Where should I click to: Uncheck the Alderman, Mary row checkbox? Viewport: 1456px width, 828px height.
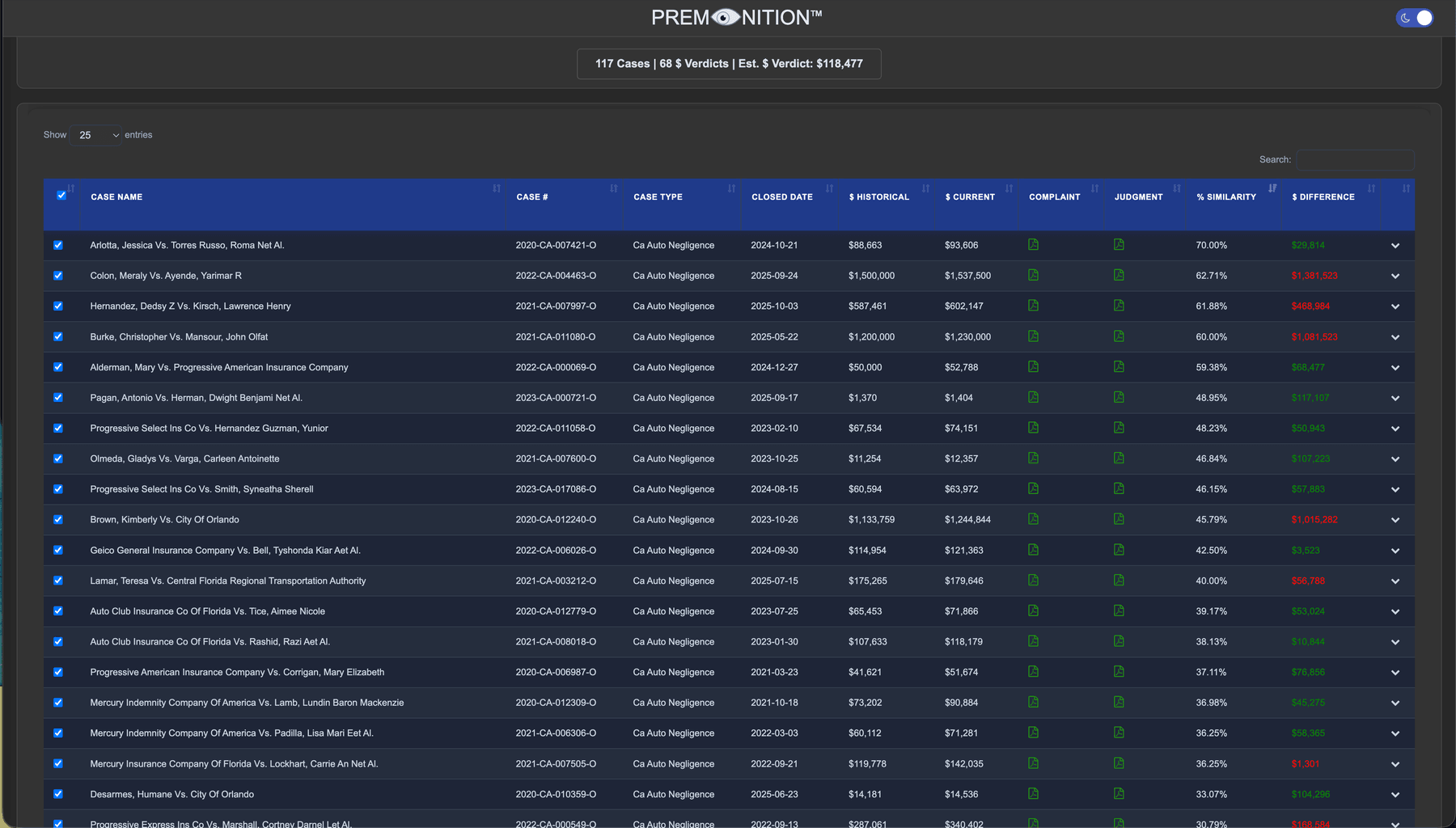tap(58, 367)
